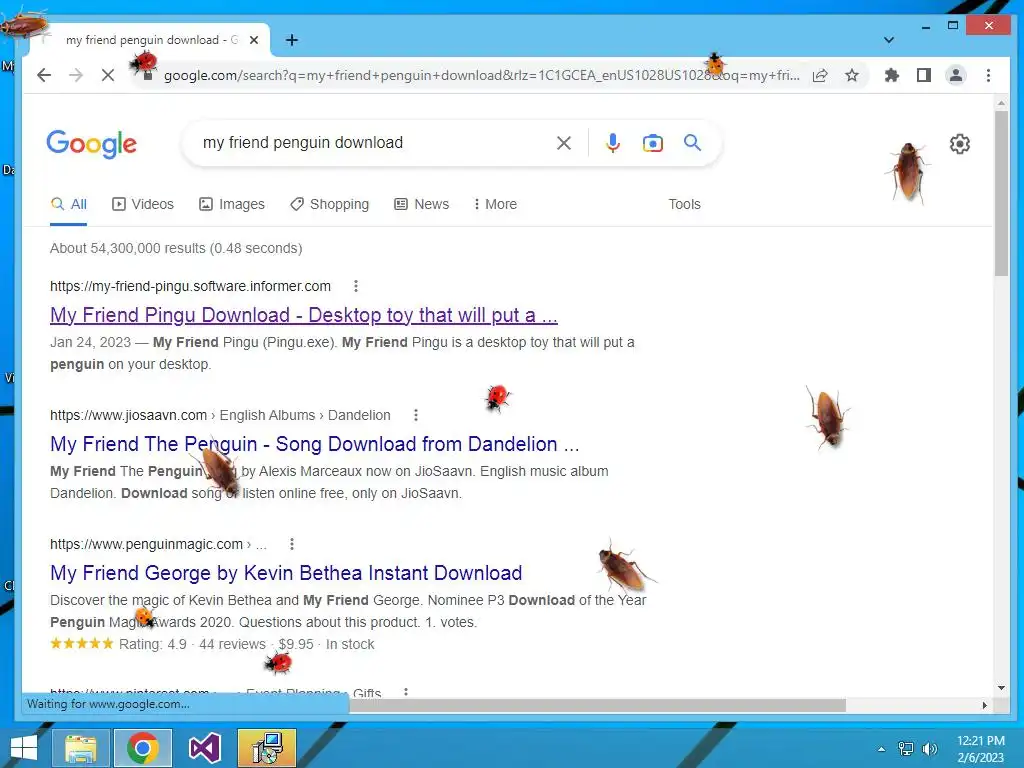Screen dimensions: 1024x768
Task: View site information lock icon
Action: pyautogui.click(x=148, y=75)
